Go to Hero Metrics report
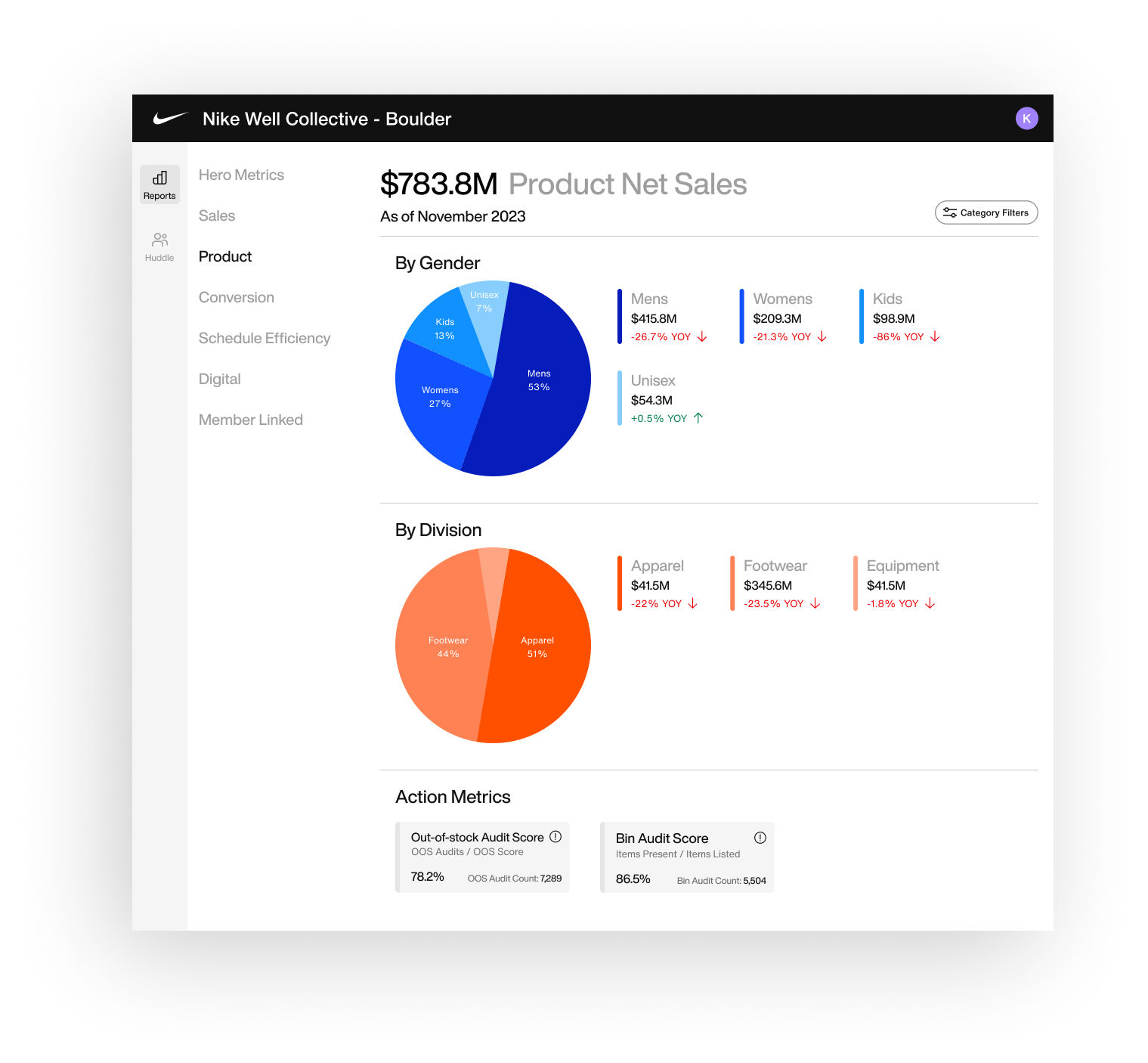1148x1063 pixels. point(241,175)
